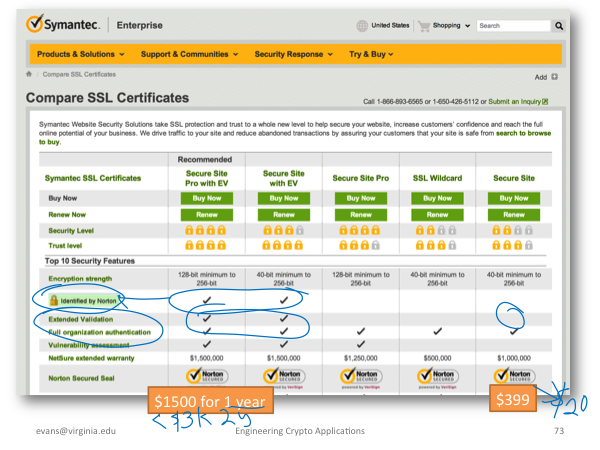The width and height of the screenshot is (600, 450).
Task: Click the search magnifier button
Action: [x=559, y=26]
